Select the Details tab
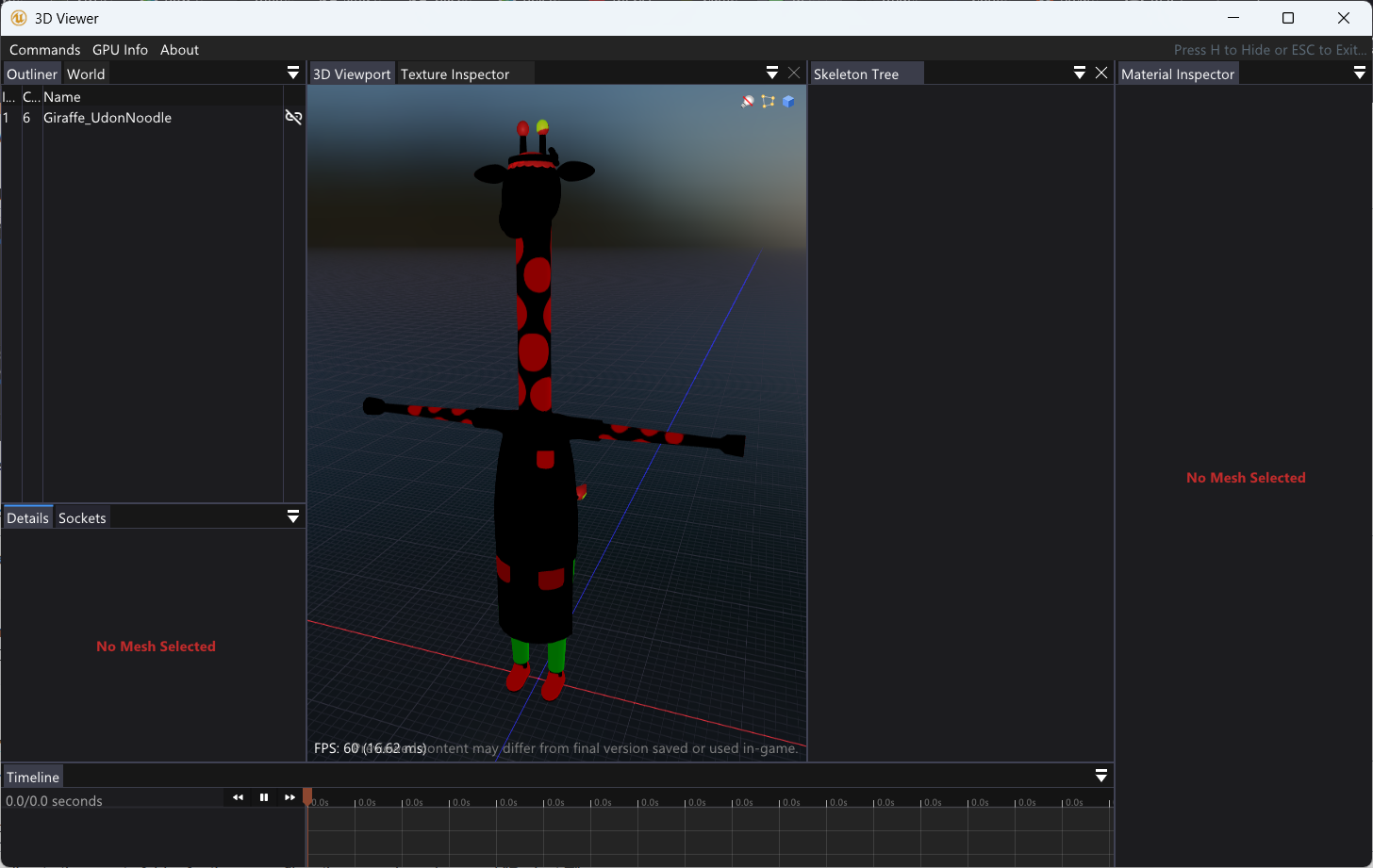Image resolution: width=1373 pixels, height=868 pixels. click(x=28, y=518)
